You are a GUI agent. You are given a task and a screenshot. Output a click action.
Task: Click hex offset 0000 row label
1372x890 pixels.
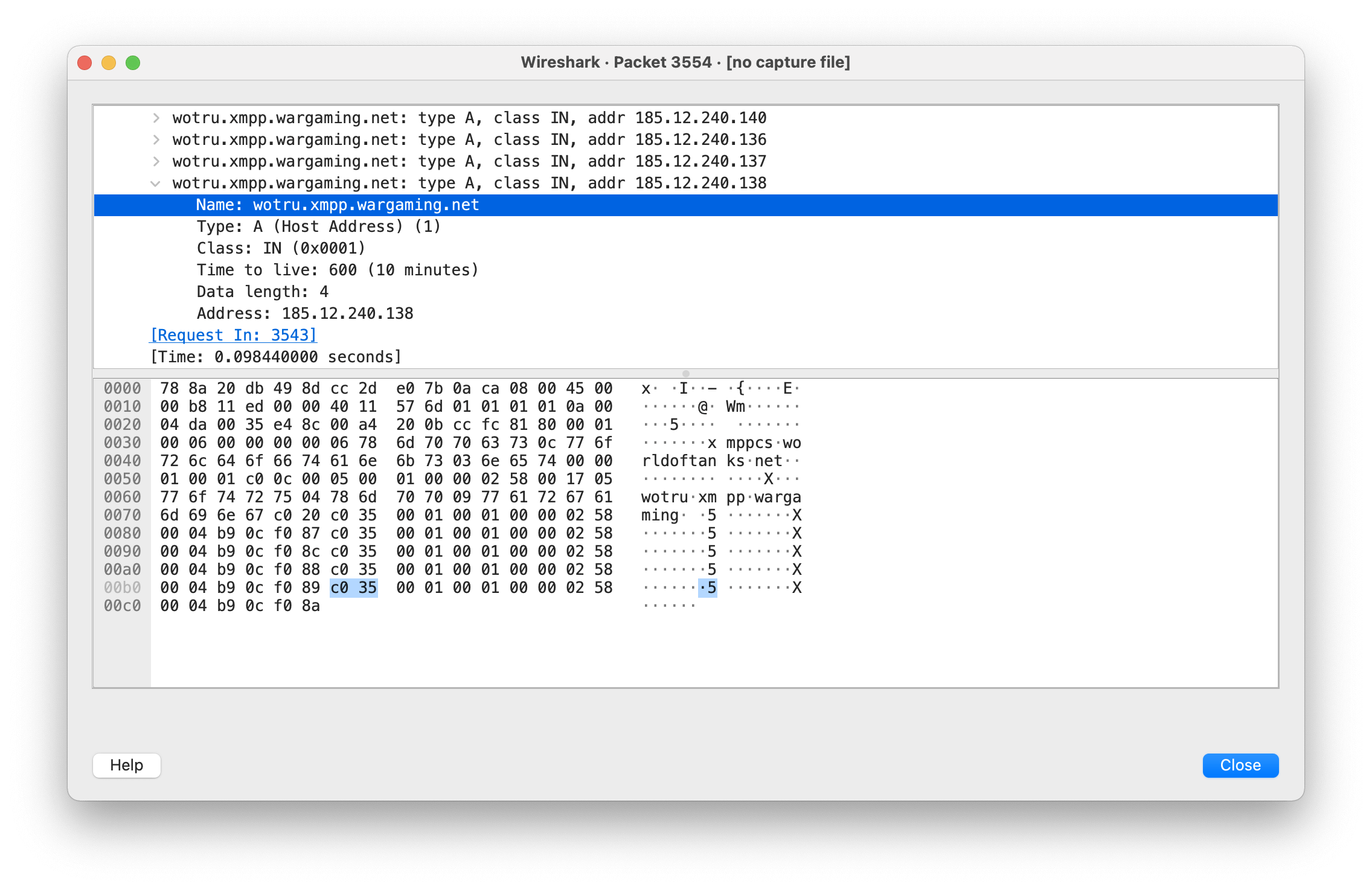[122, 388]
